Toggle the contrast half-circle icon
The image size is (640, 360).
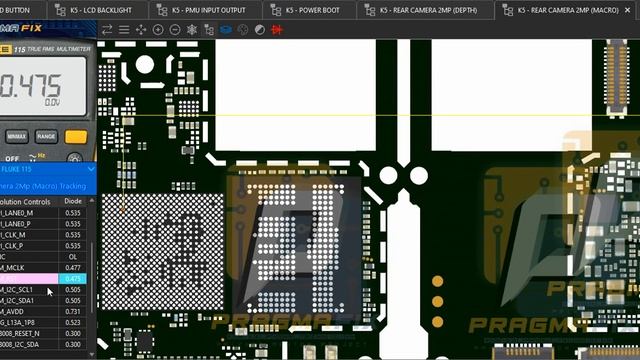[x=260, y=29]
